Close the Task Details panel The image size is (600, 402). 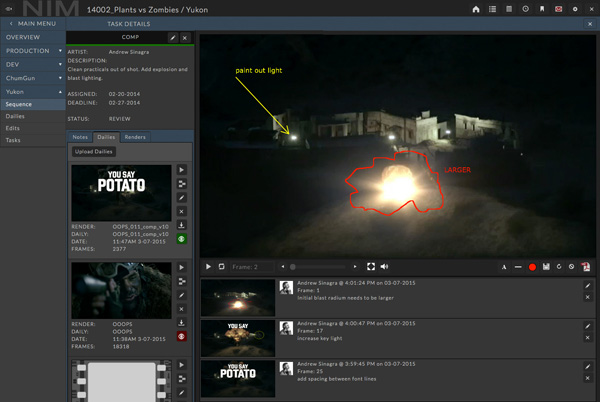click(x=590, y=24)
